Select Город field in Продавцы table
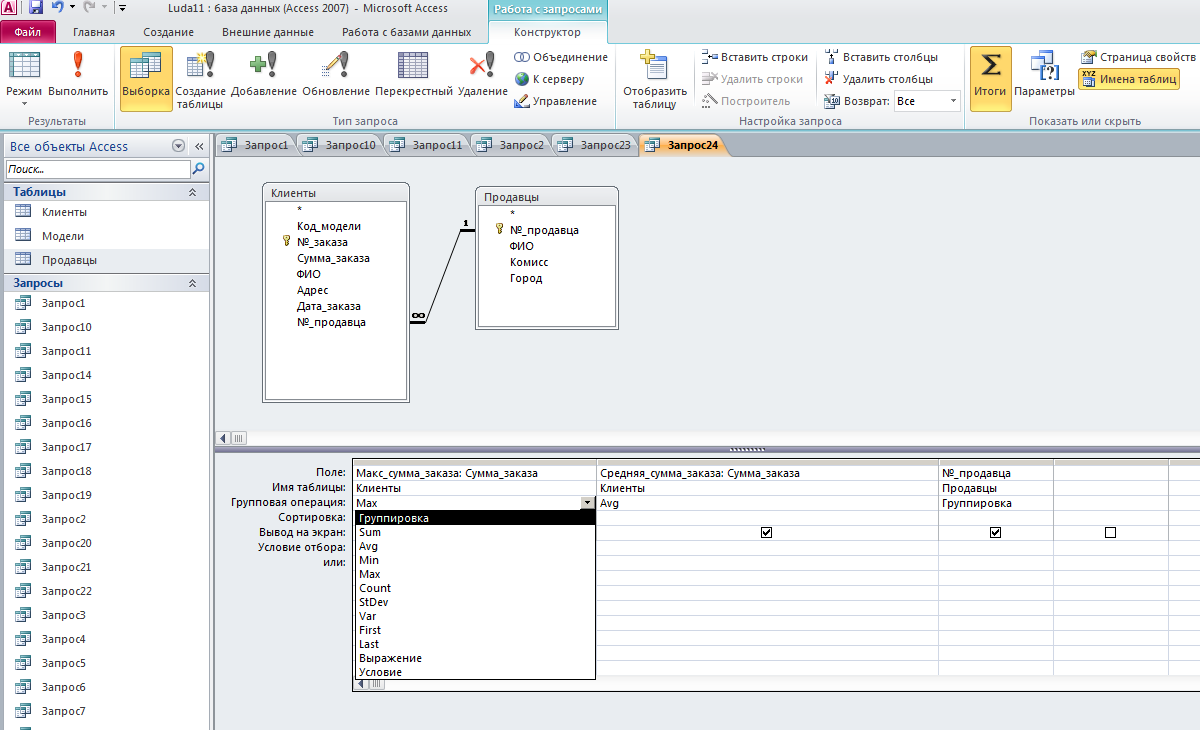Screen dimensions: 1200x730 coord(526,278)
